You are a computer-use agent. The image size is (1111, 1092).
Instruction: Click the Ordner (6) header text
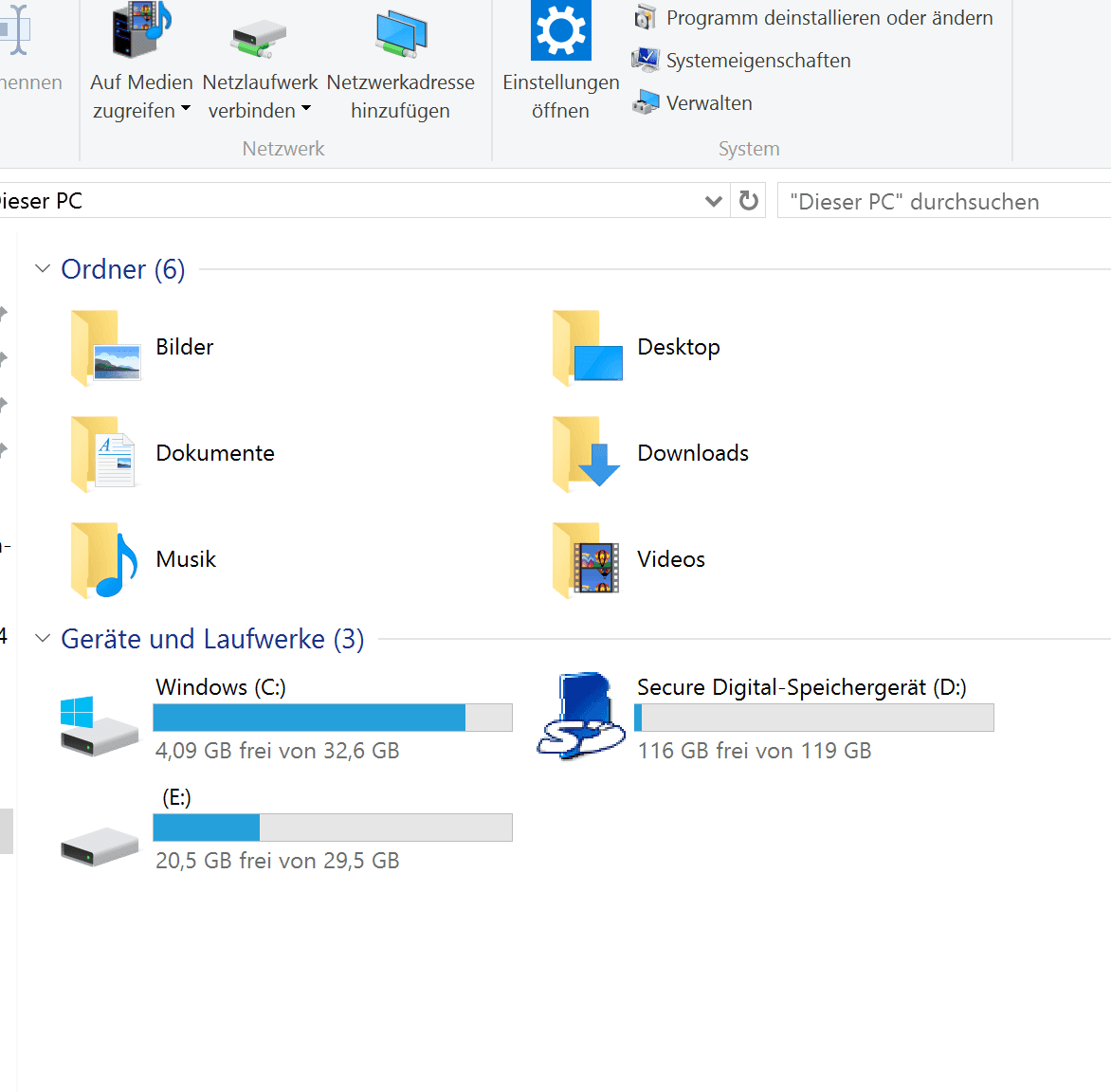123,269
